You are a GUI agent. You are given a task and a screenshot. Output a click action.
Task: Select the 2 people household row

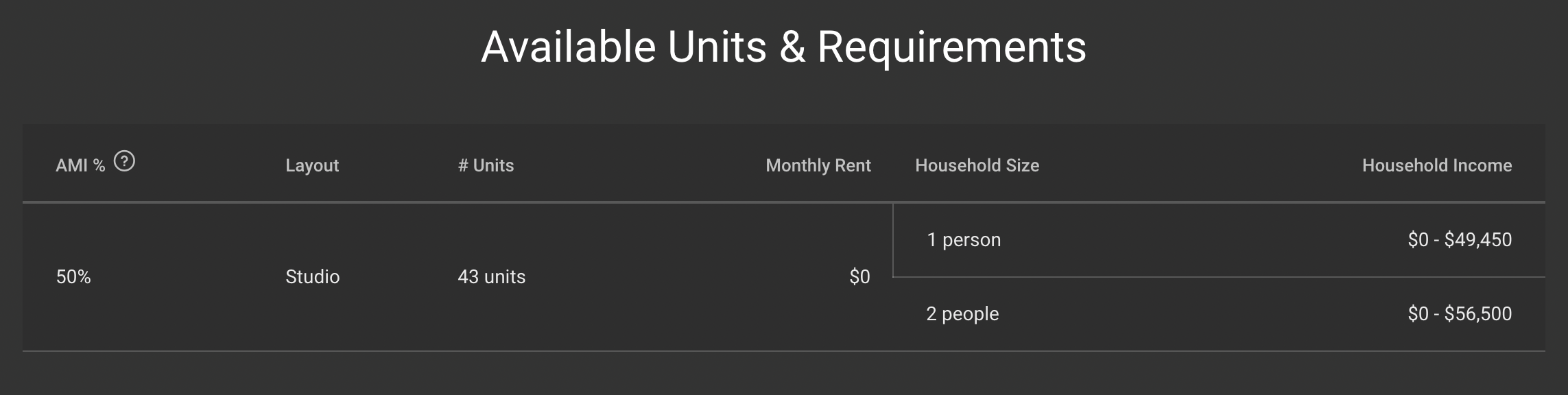1219,314
